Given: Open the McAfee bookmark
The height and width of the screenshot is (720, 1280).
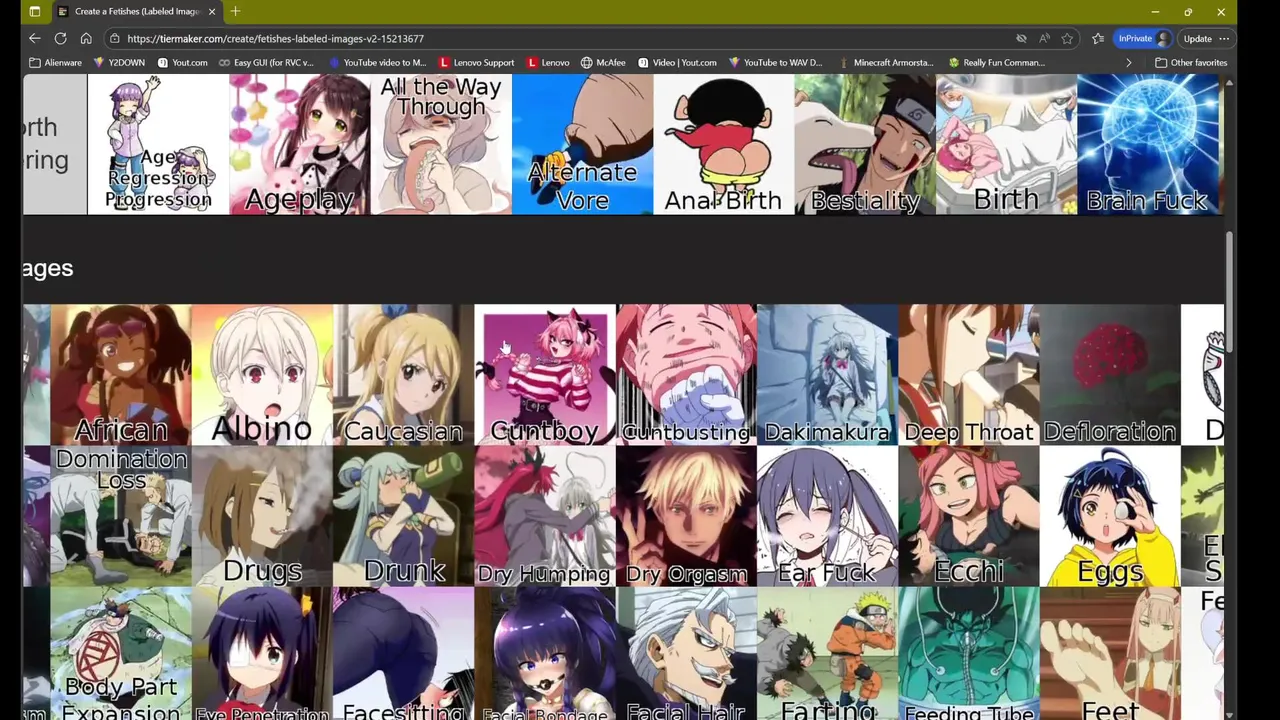Looking at the screenshot, I should click(x=603, y=62).
